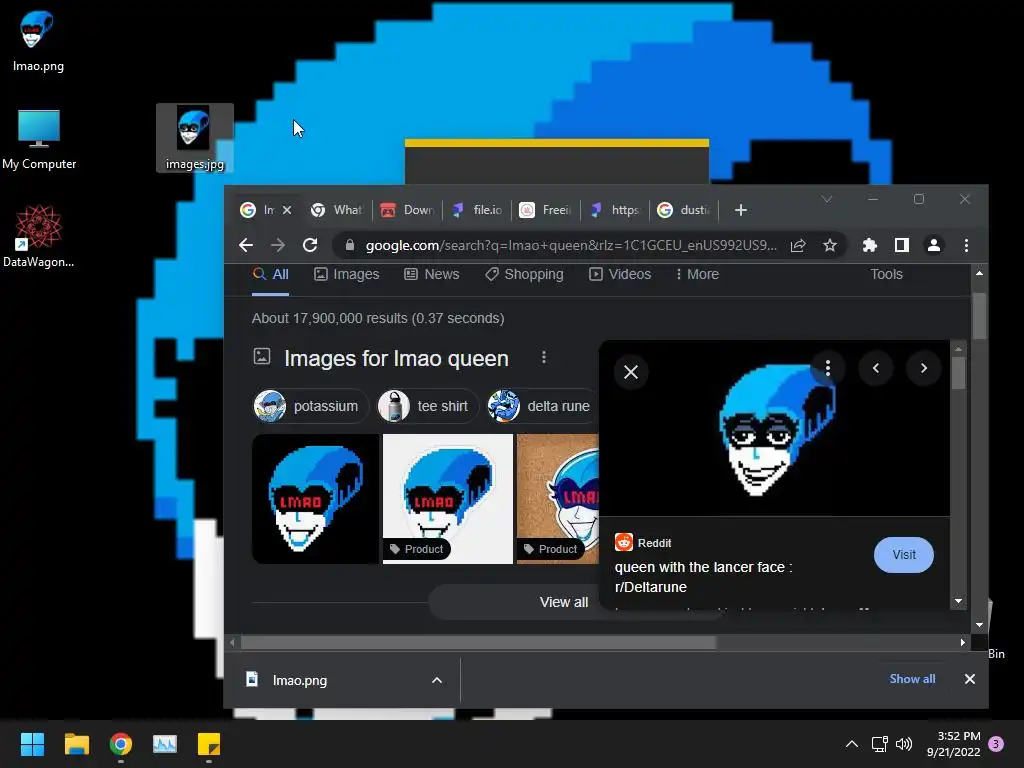Click View all images button
This screenshot has height=768, width=1024.
click(564, 602)
